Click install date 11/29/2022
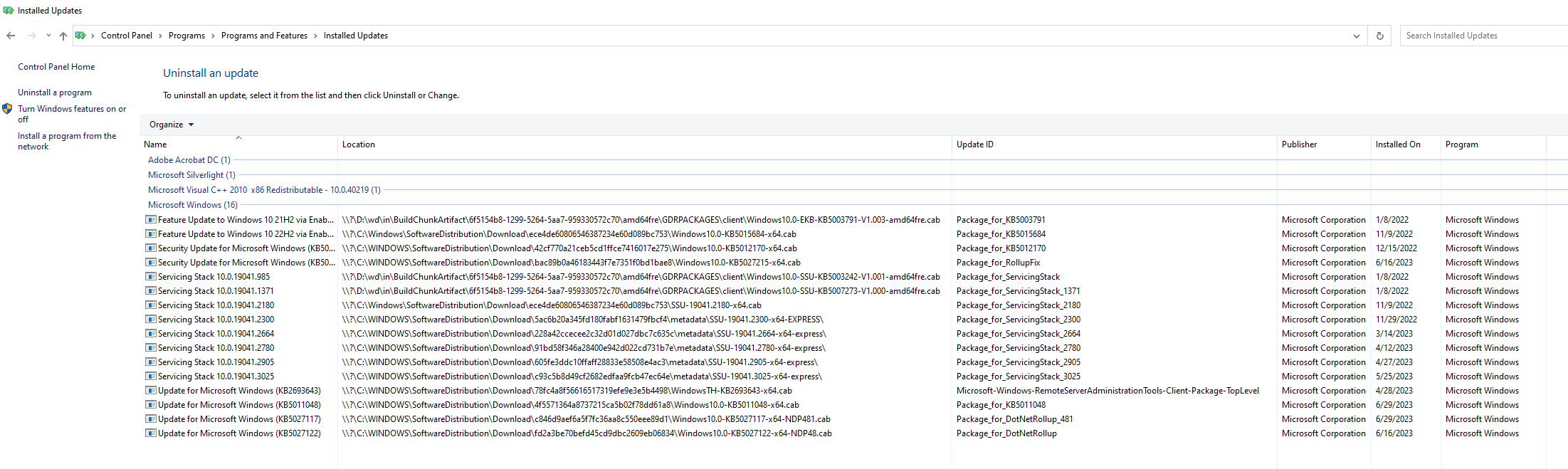This screenshot has height=469, width=1568. point(1396,320)
